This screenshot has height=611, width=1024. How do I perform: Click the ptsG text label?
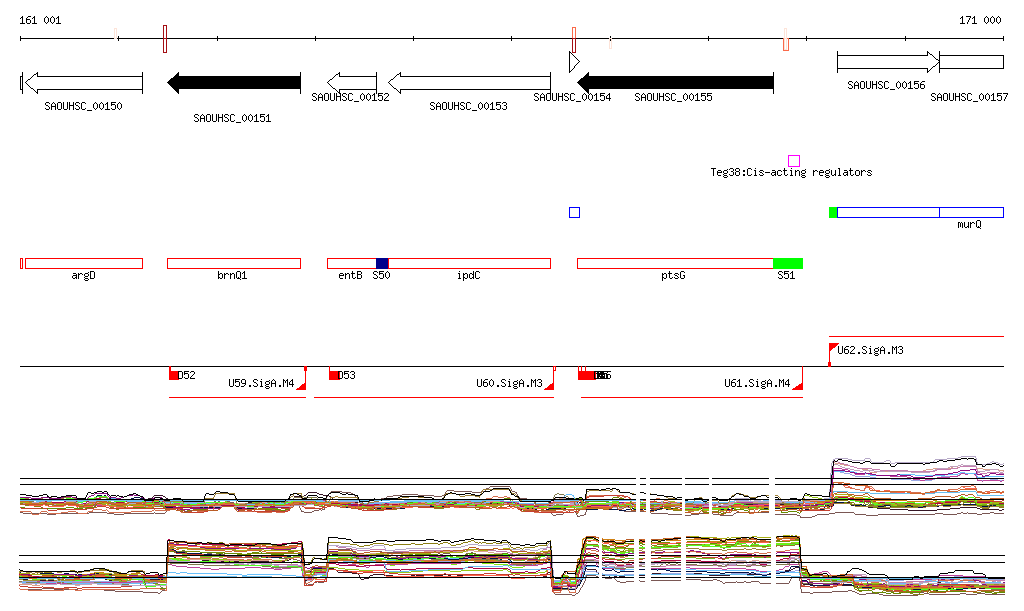(x=673, y=275)
